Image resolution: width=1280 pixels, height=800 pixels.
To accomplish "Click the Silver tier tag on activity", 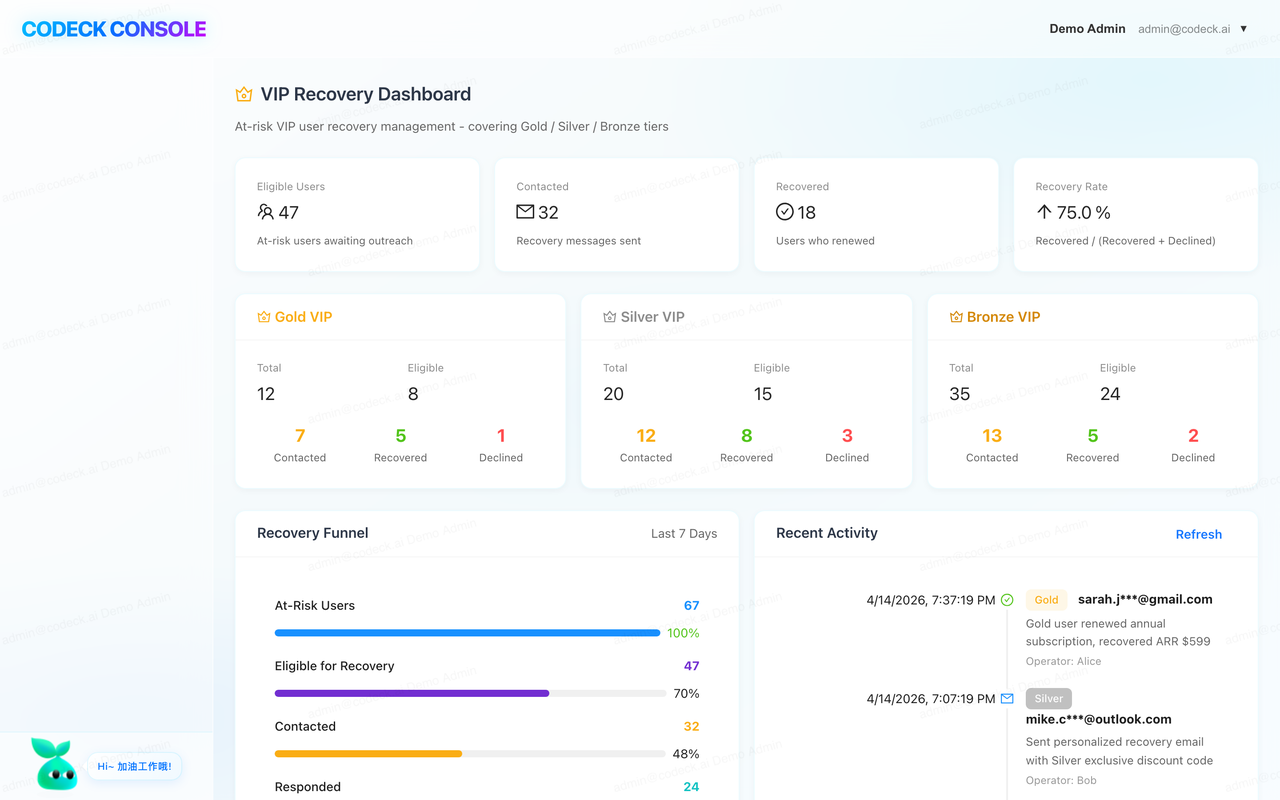I will [x=1049, y=699].
